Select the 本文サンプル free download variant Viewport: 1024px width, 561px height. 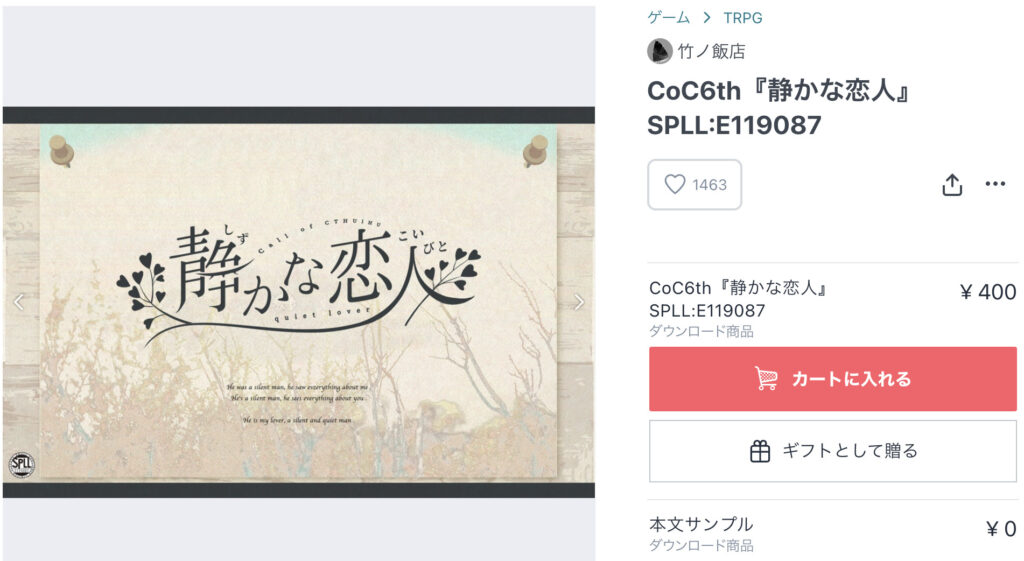833,532
